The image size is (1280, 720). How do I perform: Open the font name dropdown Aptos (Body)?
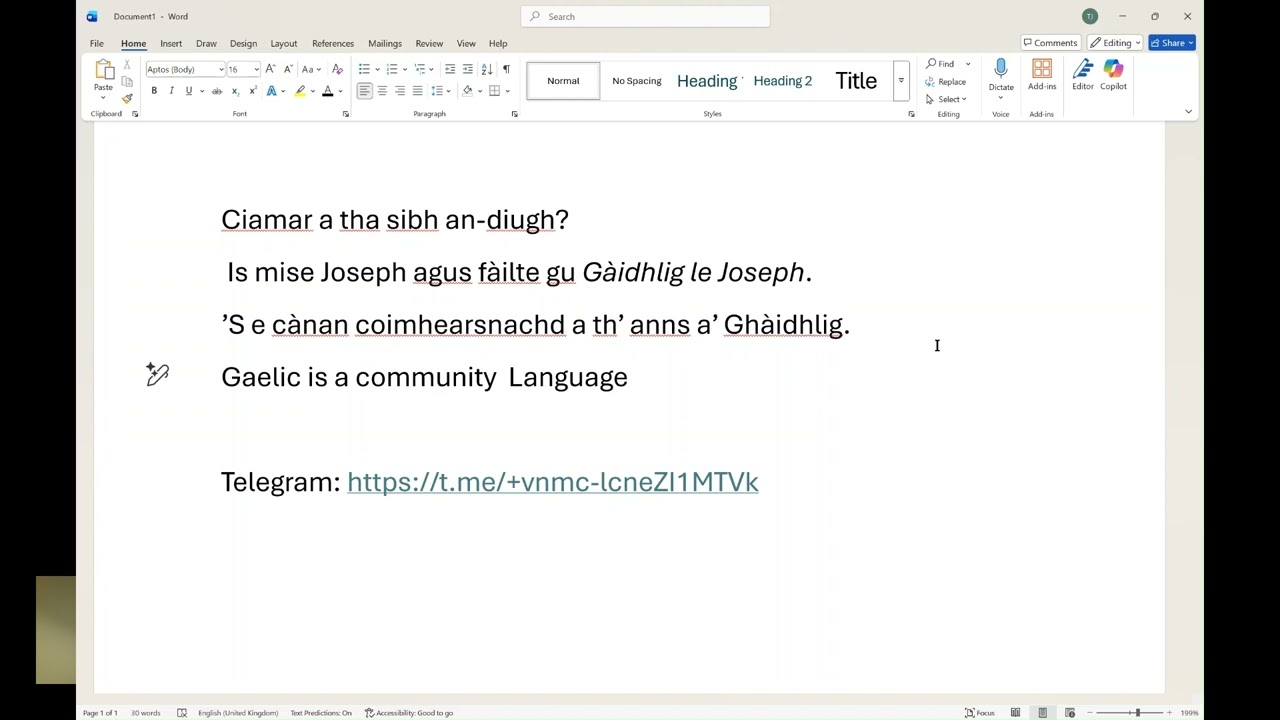point(221,69)
